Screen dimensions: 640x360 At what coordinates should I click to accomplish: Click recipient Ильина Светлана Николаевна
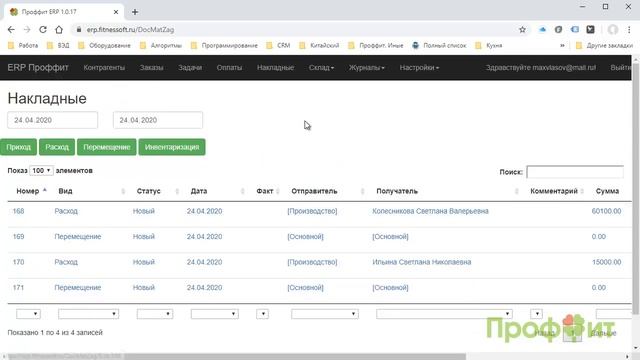point(422,262)
